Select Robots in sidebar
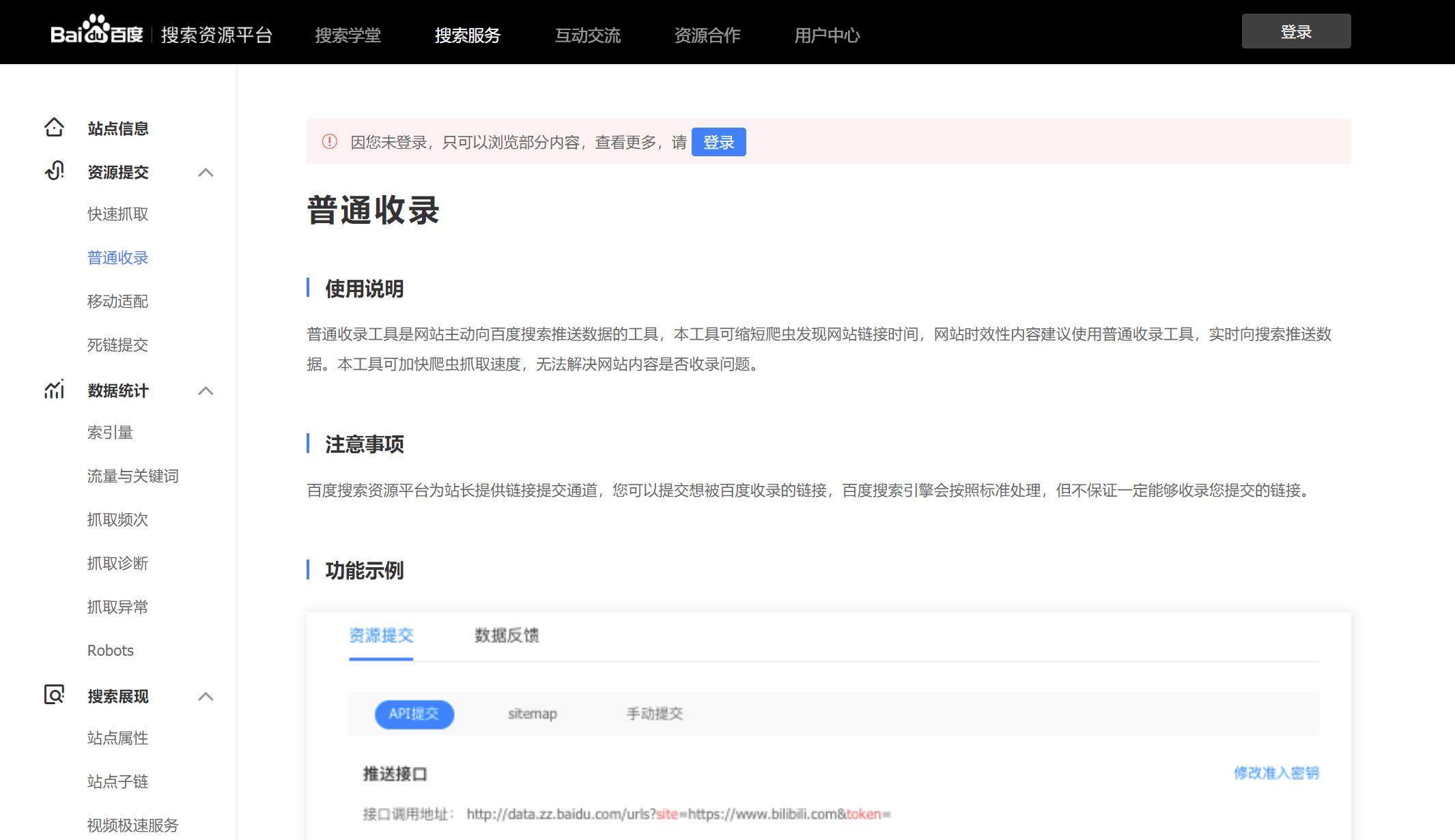This screenshot has width=1455, height=840. click(111, 650)
